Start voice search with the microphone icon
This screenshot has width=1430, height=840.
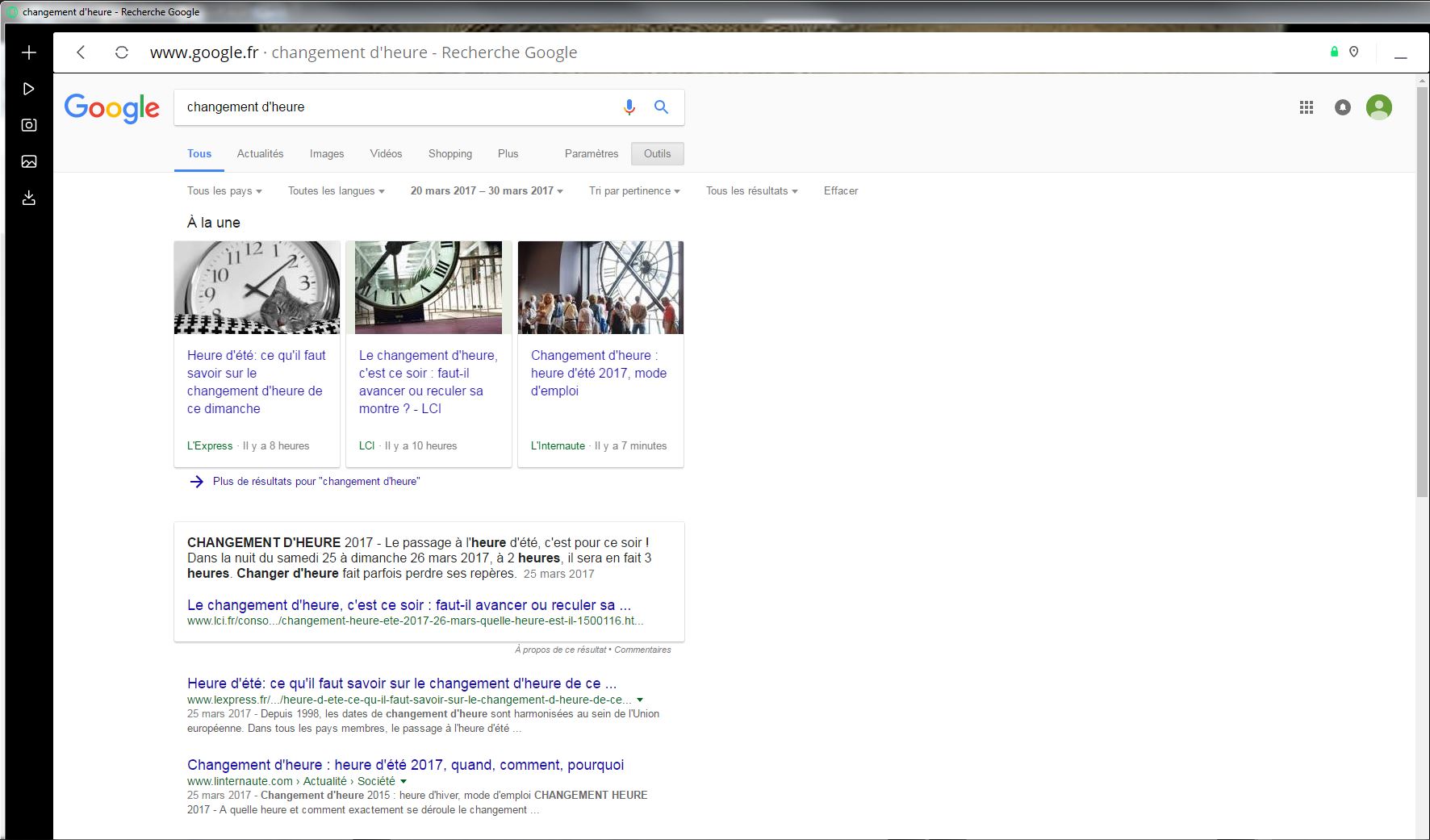tap(629, 107)
